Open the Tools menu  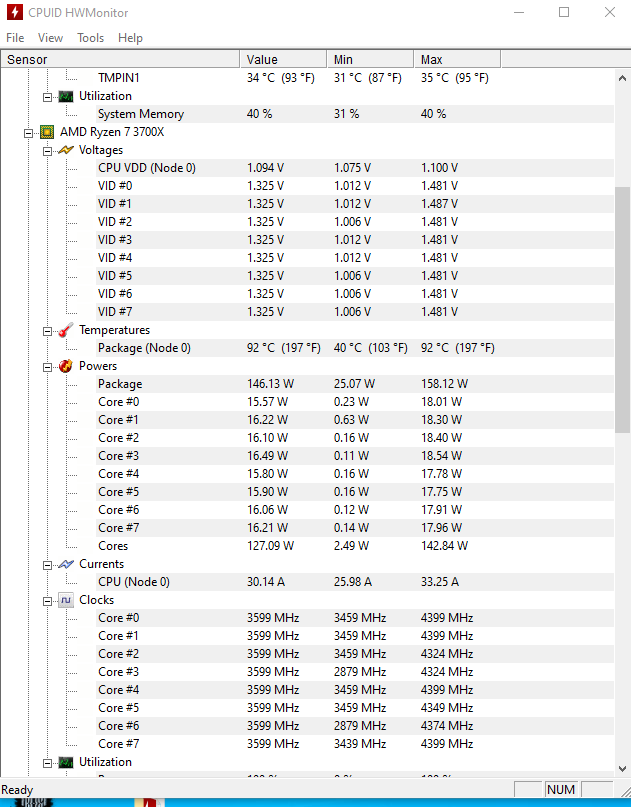pyautogui.click(x=91, y=38)
